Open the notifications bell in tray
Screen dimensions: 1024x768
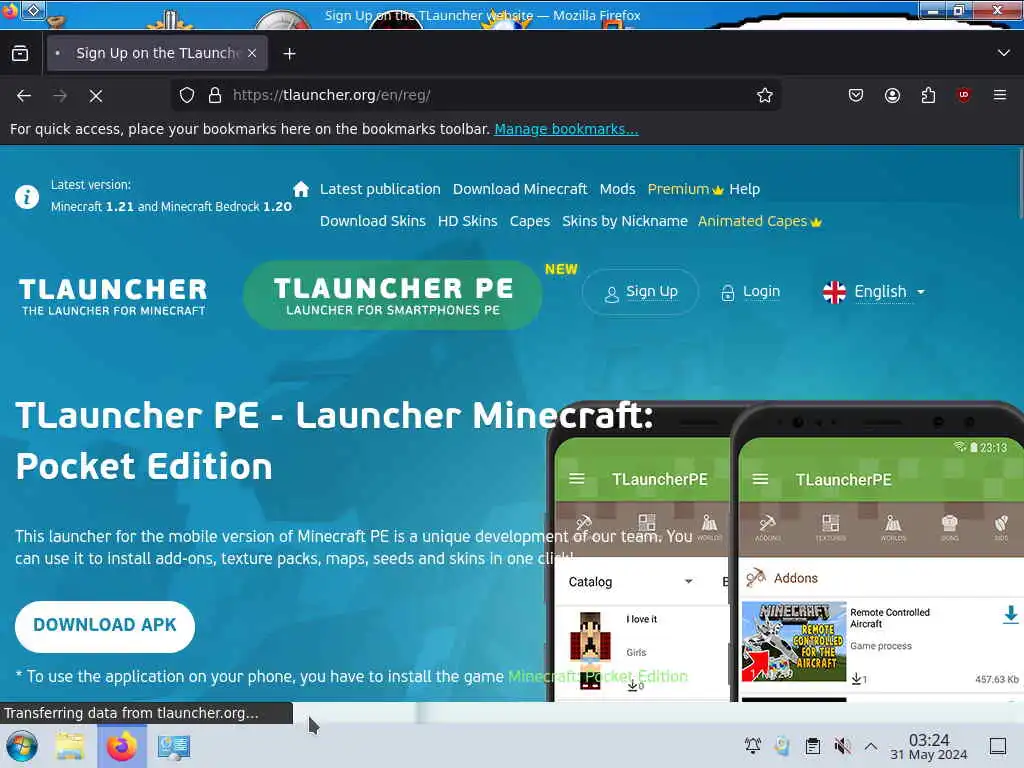(752, 746)
